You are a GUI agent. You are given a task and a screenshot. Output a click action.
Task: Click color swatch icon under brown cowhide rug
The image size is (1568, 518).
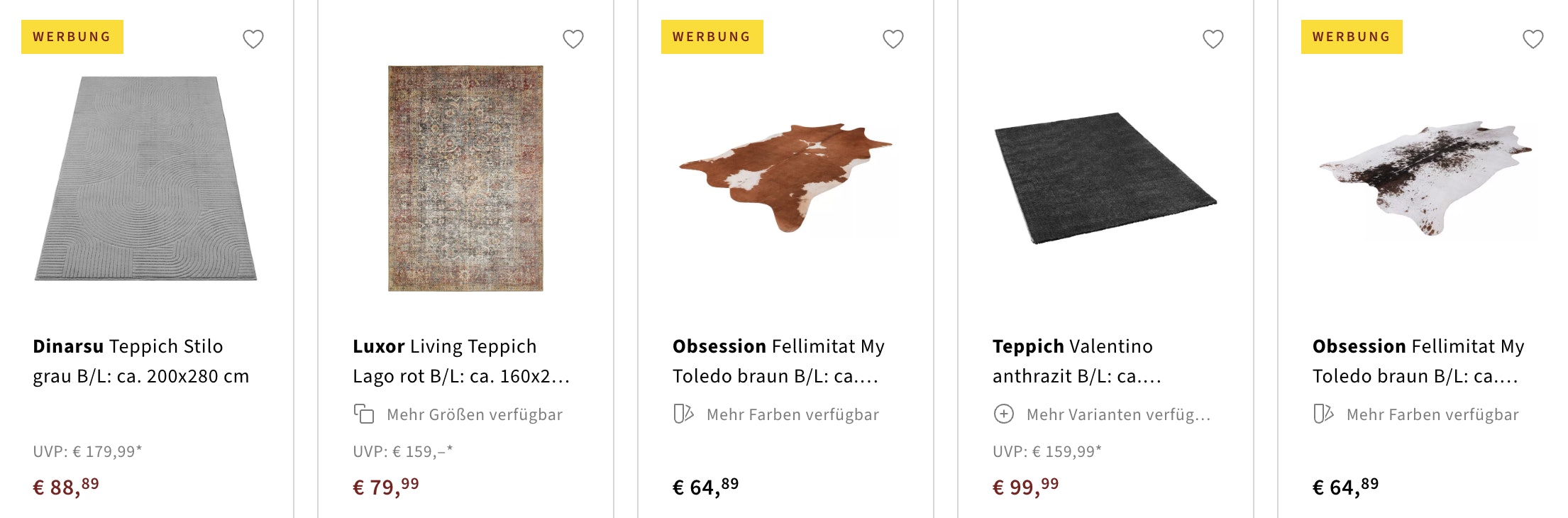(683, 414)
